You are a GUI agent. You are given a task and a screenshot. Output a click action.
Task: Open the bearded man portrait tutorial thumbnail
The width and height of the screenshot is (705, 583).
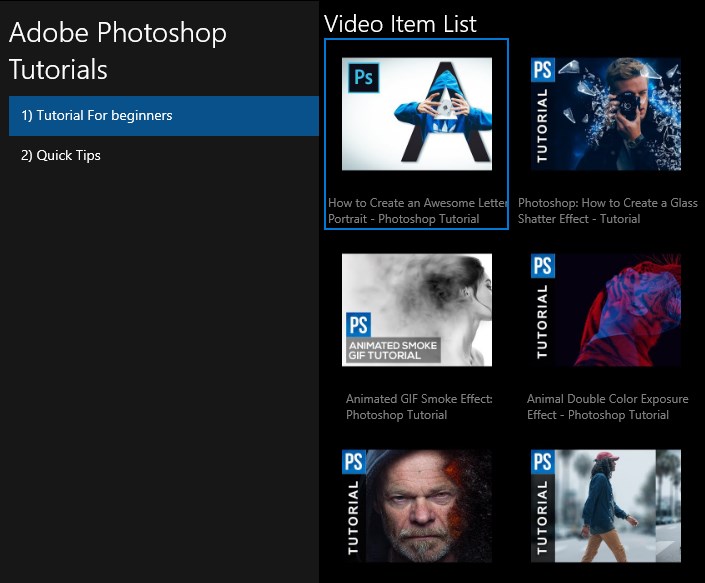point(417,506)
